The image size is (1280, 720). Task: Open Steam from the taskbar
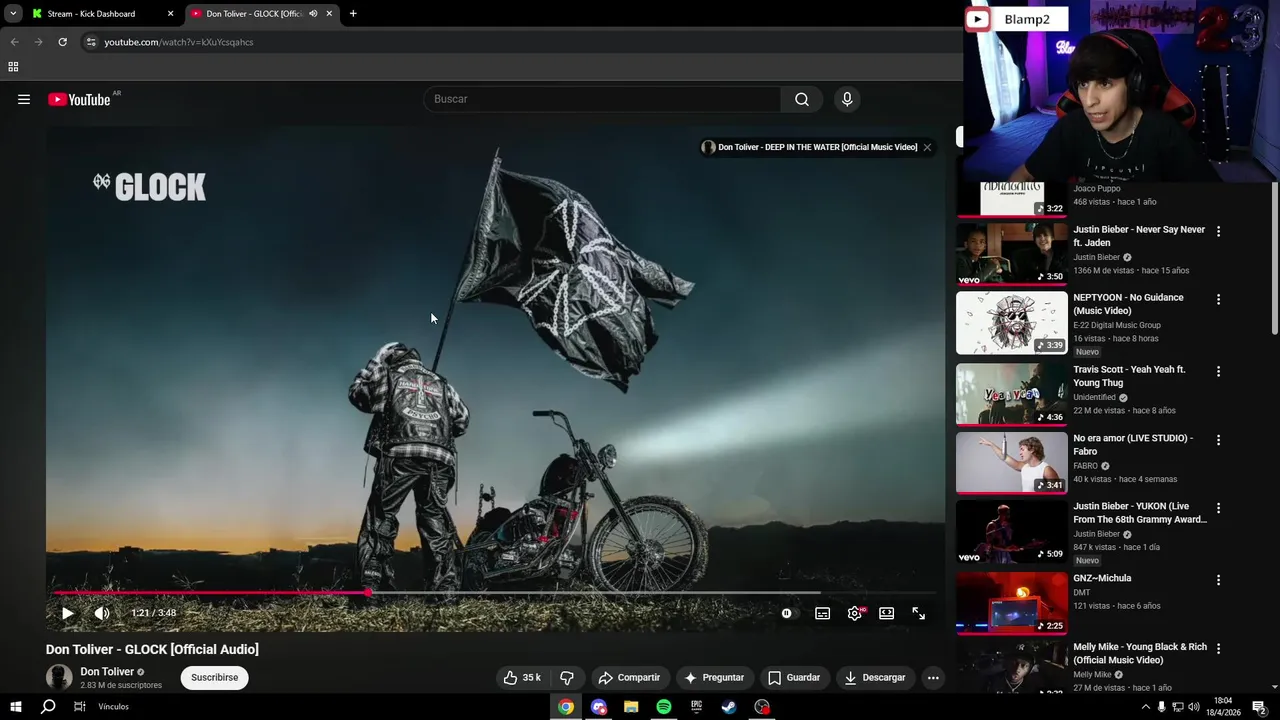729,707
